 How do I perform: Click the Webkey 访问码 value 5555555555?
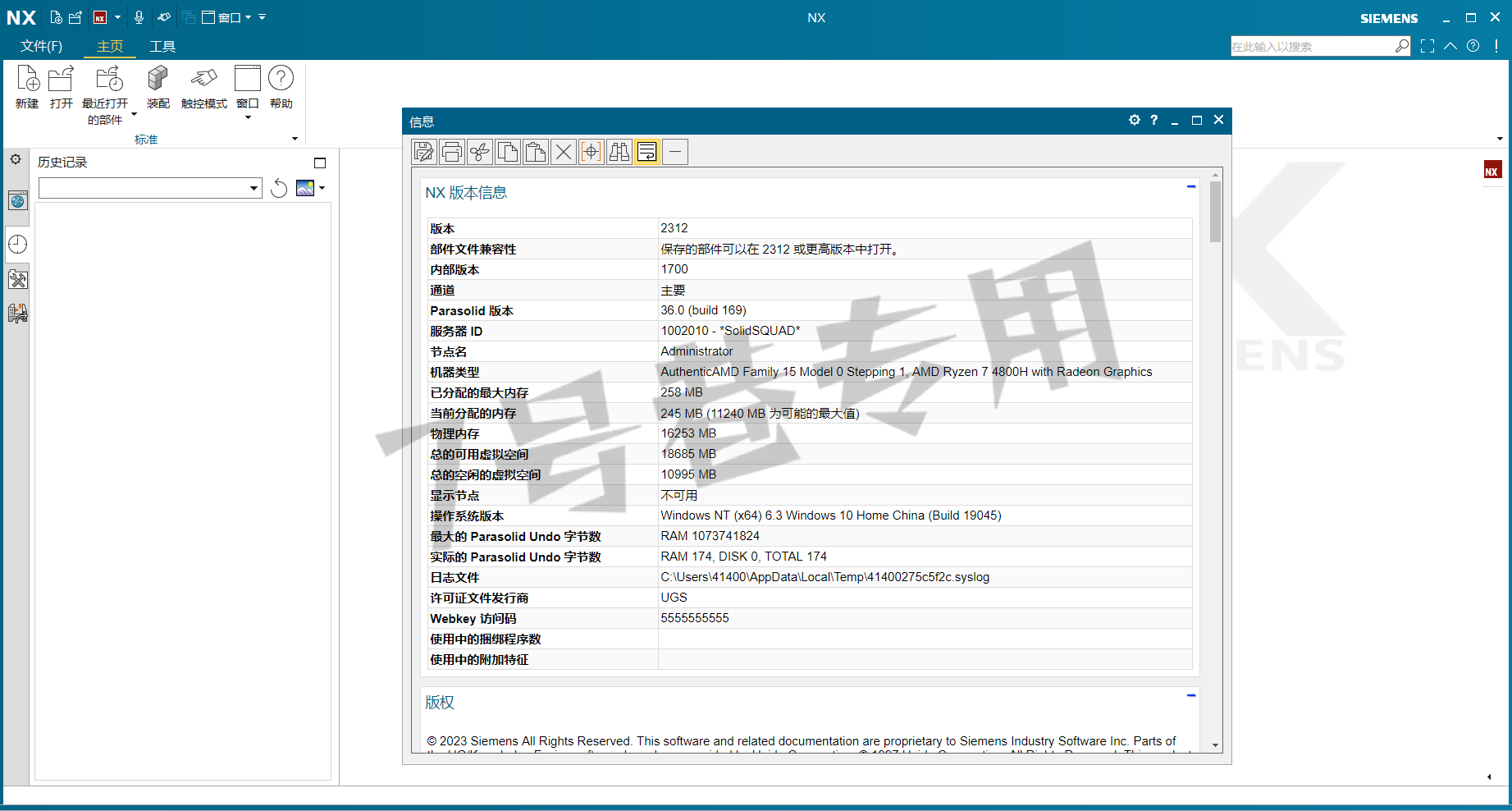[x=695, y=618]
